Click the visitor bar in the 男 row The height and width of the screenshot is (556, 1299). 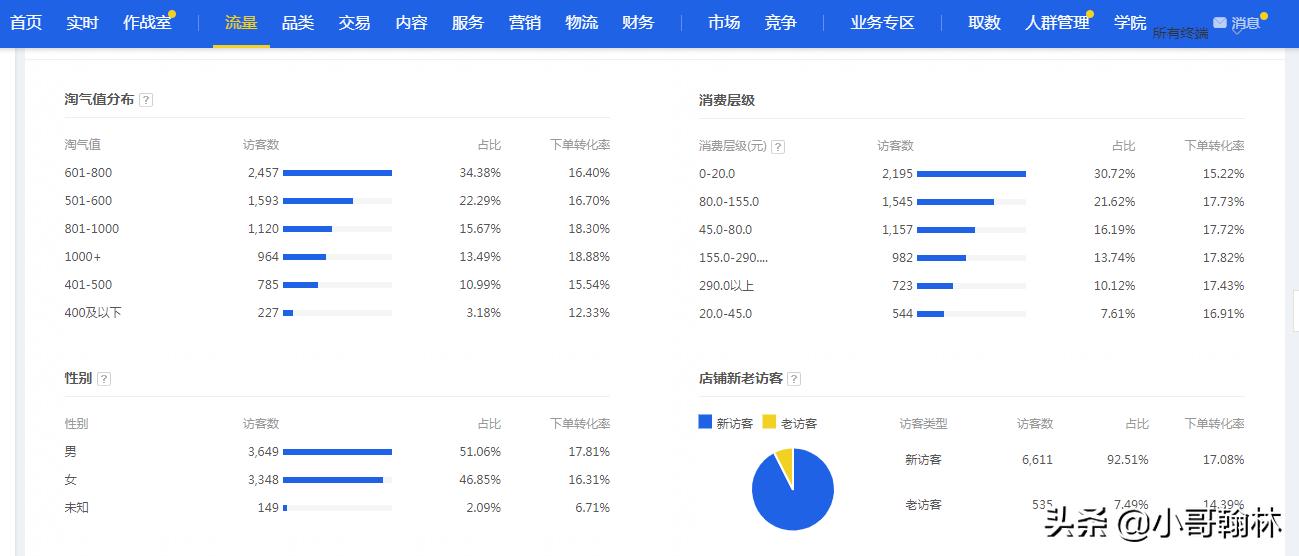[337, 452]
